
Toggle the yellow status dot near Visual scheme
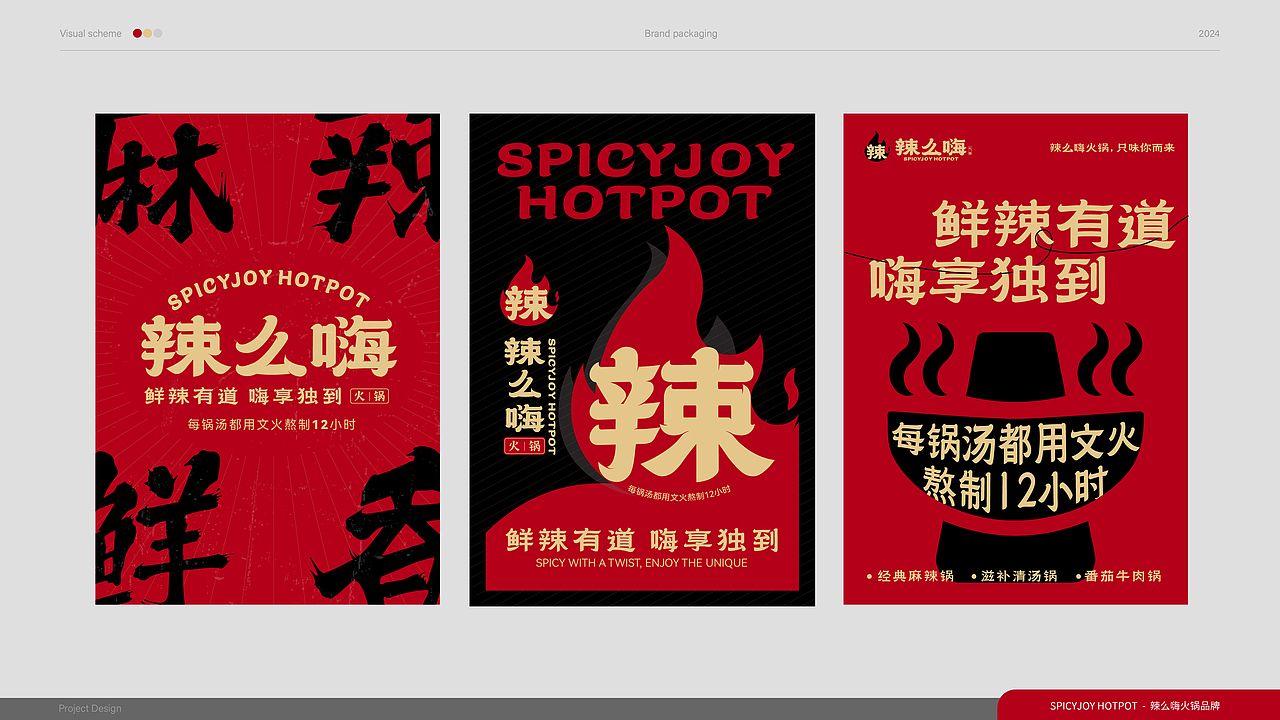point(148,33)
